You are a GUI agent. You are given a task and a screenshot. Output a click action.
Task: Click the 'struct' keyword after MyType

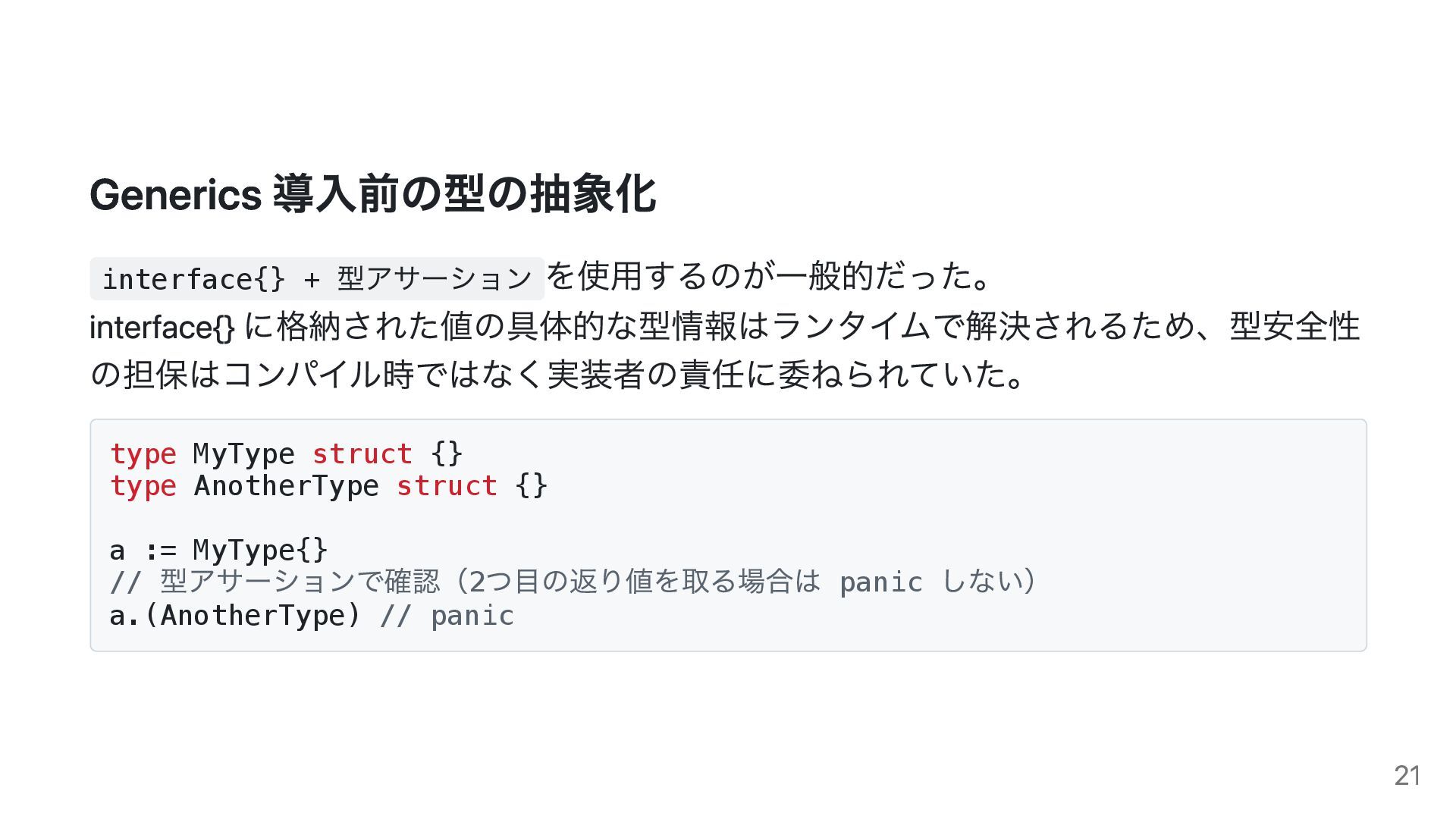click(362, 454)
